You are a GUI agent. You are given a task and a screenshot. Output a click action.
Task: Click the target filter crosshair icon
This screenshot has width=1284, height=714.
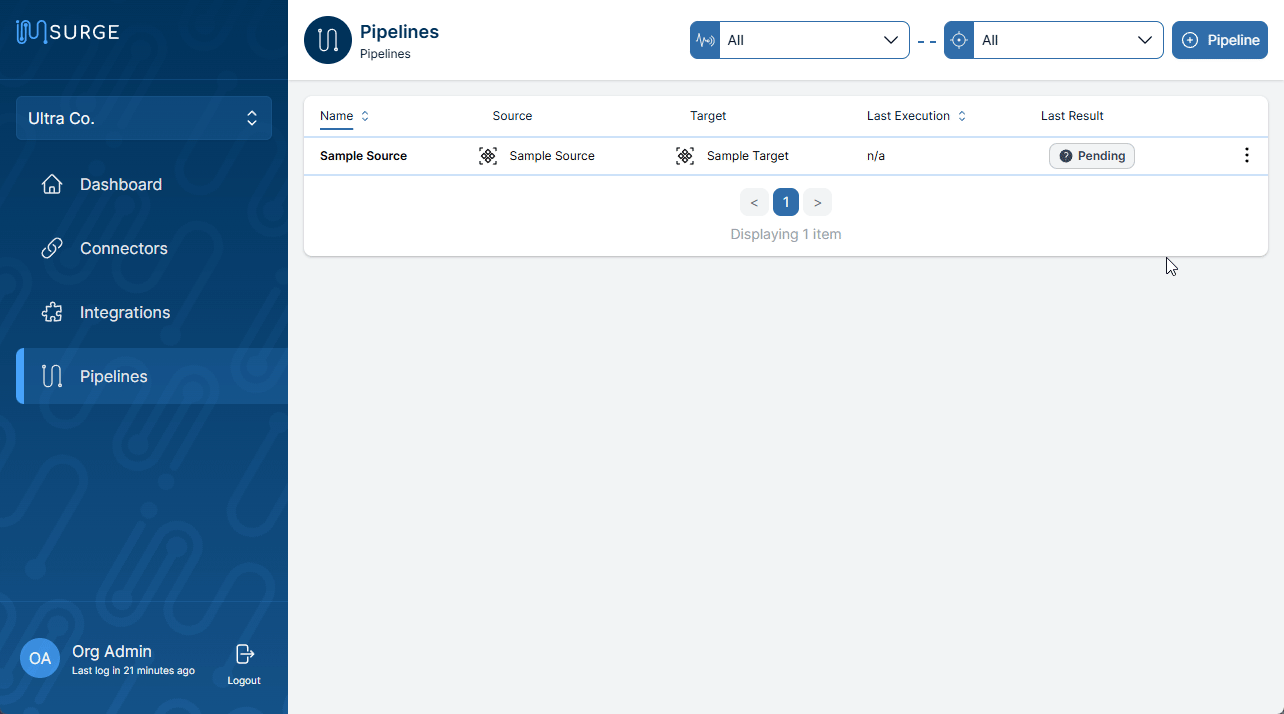click(x=959, y=40)
